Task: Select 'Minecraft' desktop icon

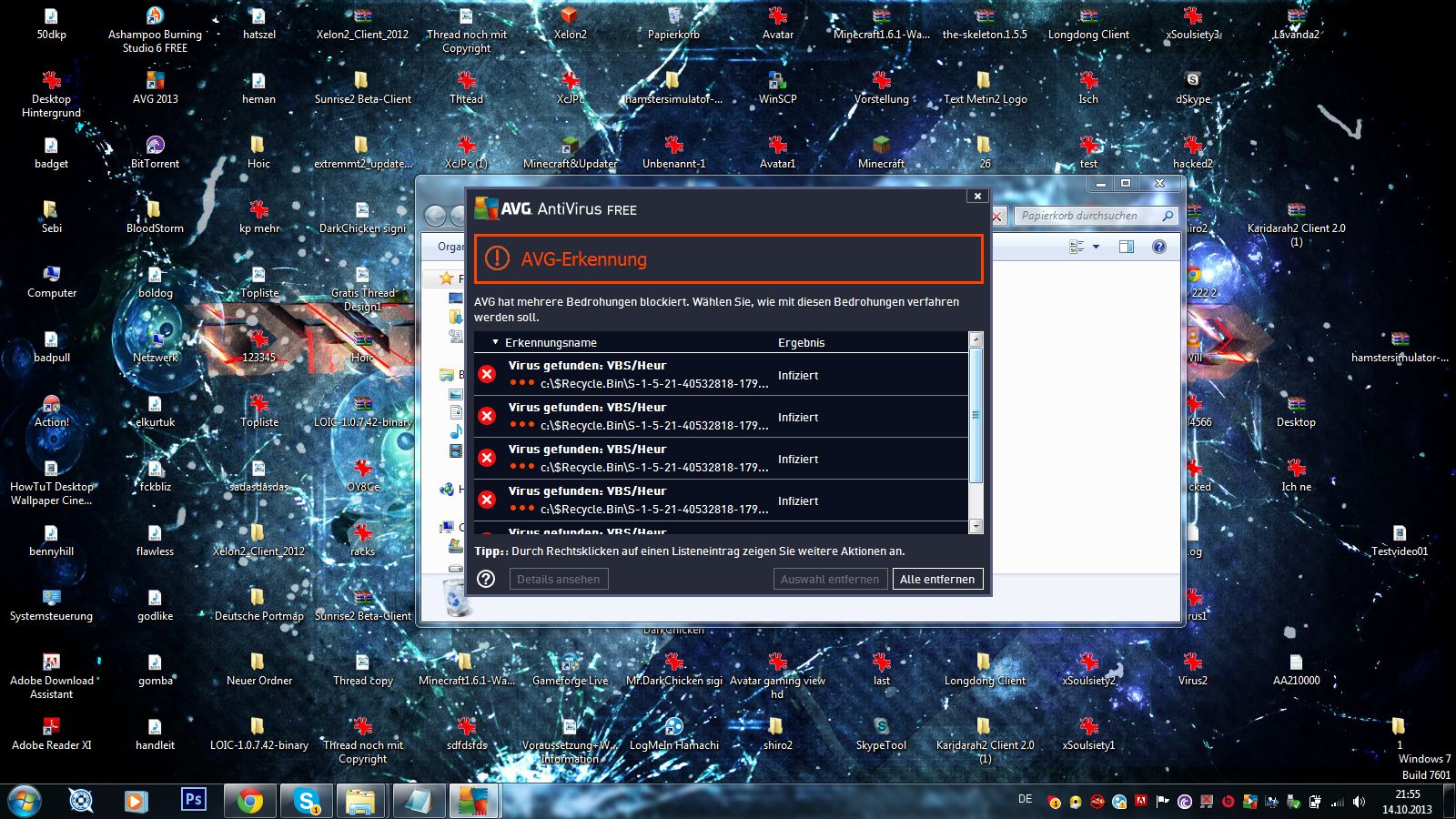Action: coord(882,152)
